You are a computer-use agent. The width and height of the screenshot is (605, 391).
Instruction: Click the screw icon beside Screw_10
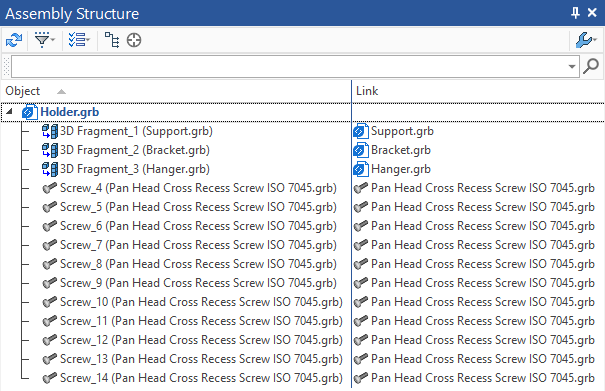coord(50,302)
